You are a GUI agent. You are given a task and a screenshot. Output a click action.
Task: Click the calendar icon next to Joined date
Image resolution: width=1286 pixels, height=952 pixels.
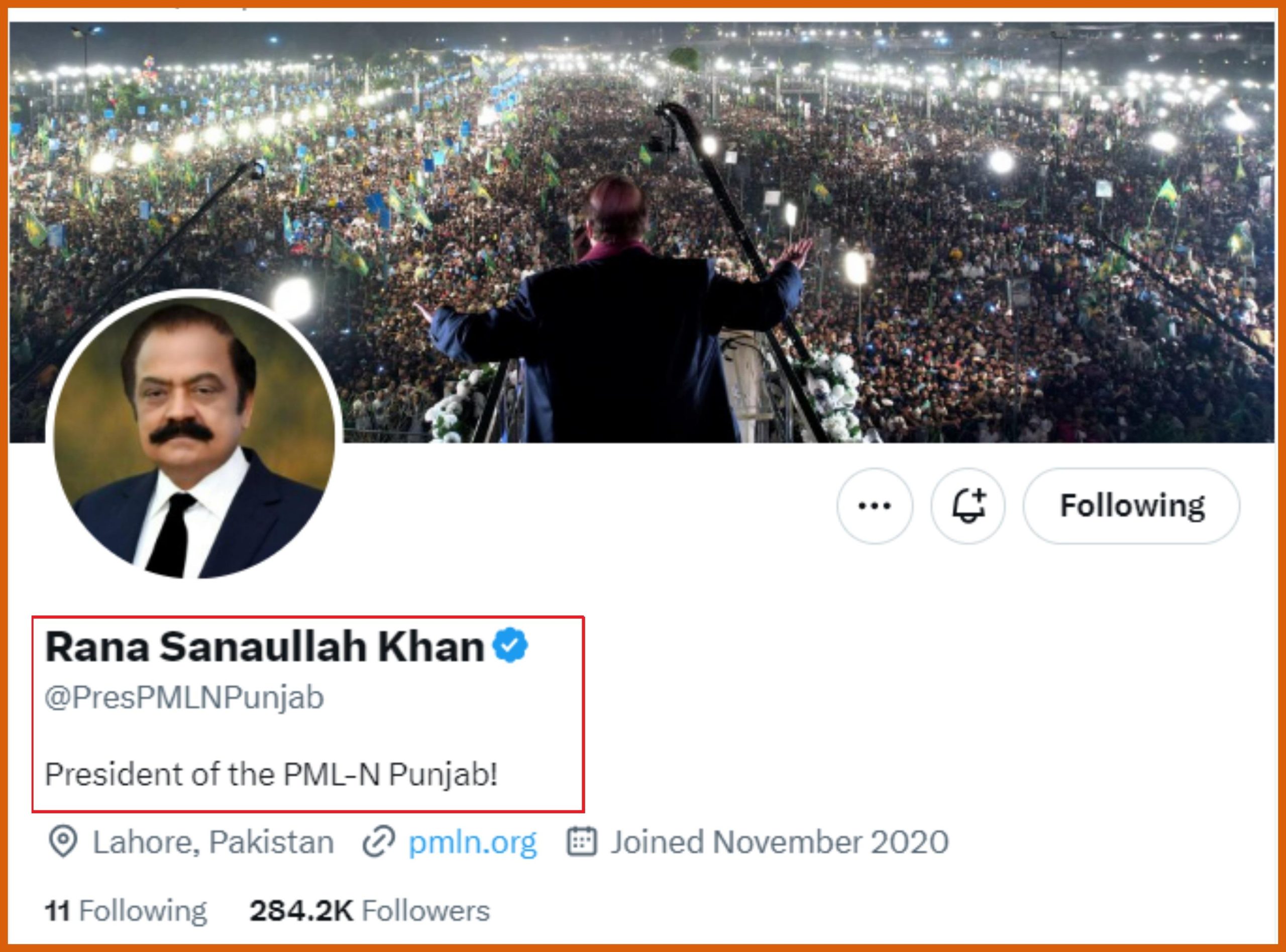pos(582,841)
